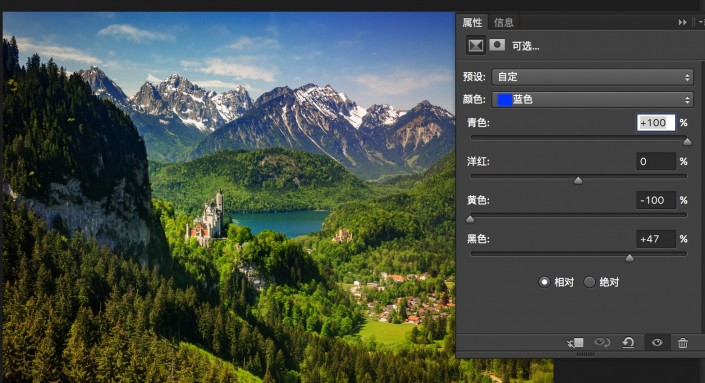The height and width of the screenshot is (383, 705).
Task: Click the 黑色 slider handle
Action: (x=629, y=258)
